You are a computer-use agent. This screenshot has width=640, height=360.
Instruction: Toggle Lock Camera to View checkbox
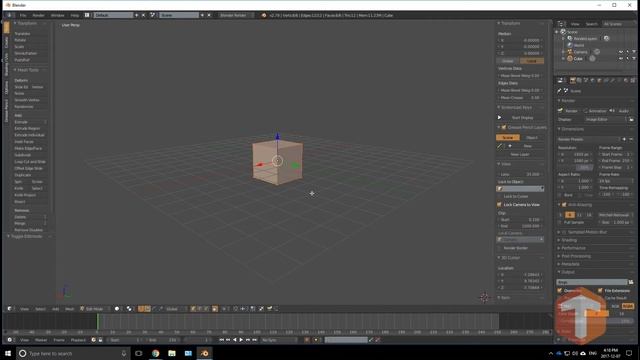(499, 204)
